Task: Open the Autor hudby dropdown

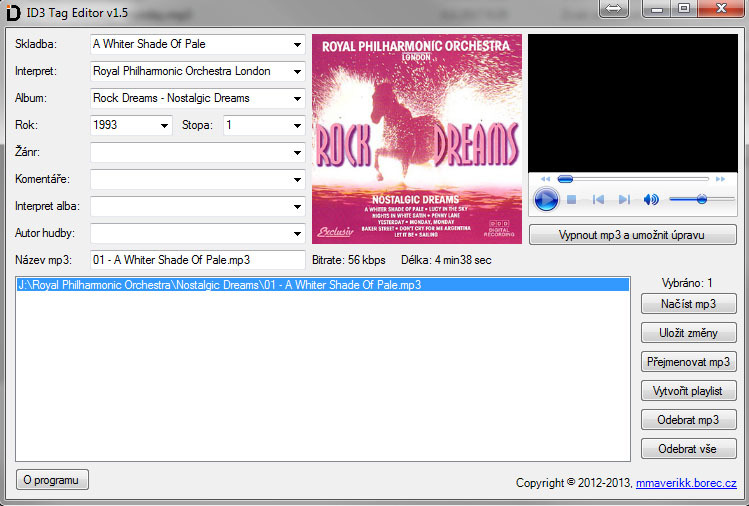Action: (x=297, y=234)
